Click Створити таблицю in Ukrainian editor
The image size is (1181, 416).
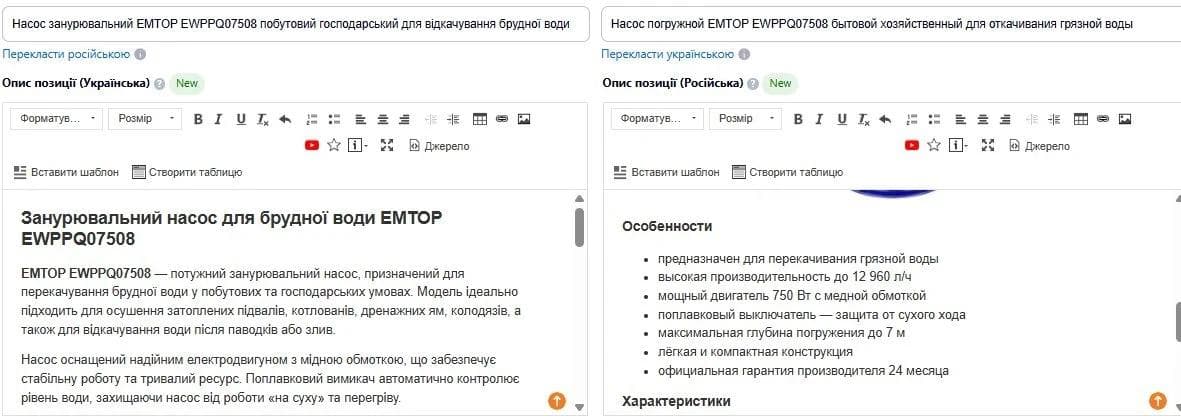(x=187, y=172)
